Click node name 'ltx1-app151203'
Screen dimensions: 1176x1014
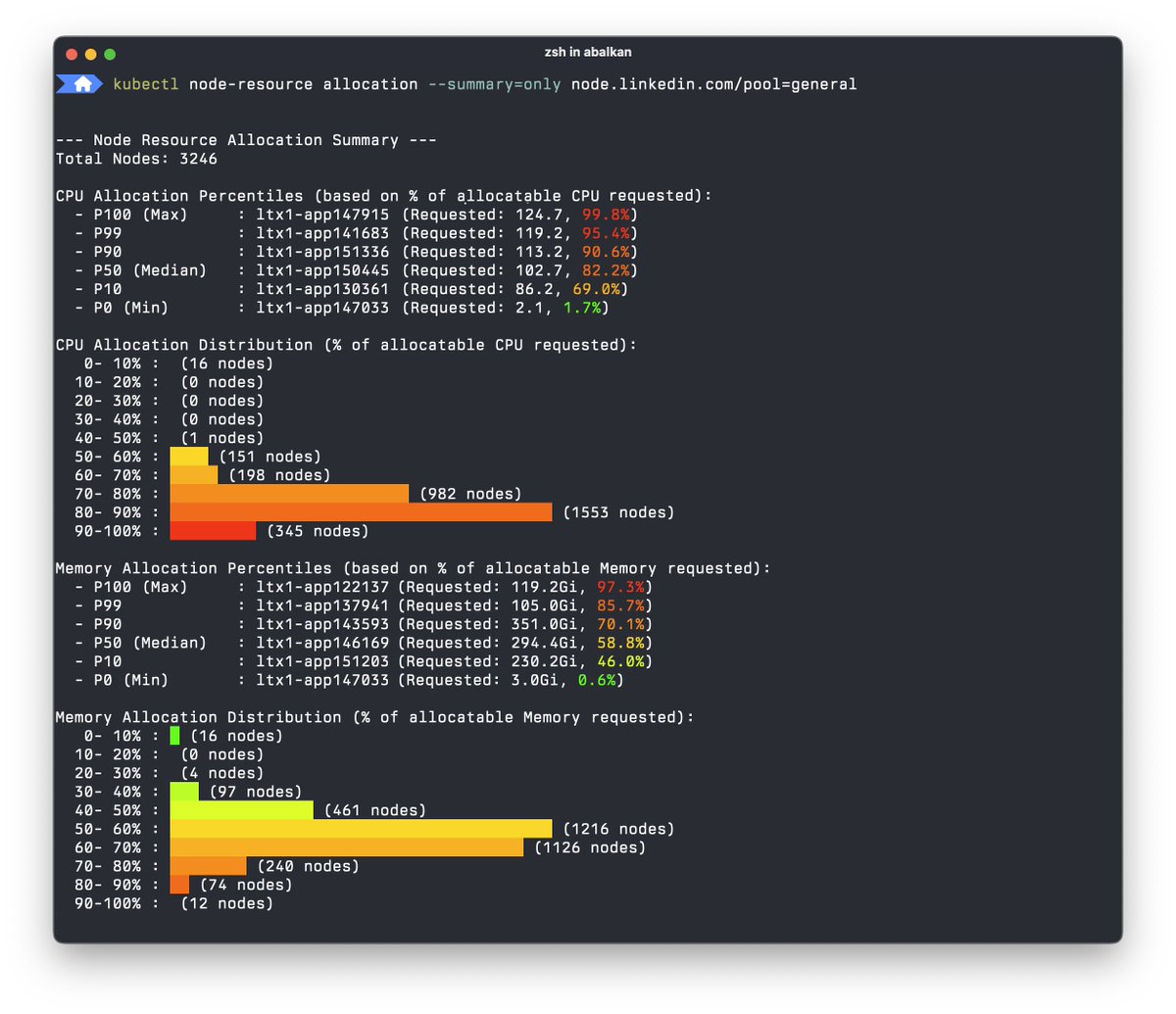(x=322, y=661)
